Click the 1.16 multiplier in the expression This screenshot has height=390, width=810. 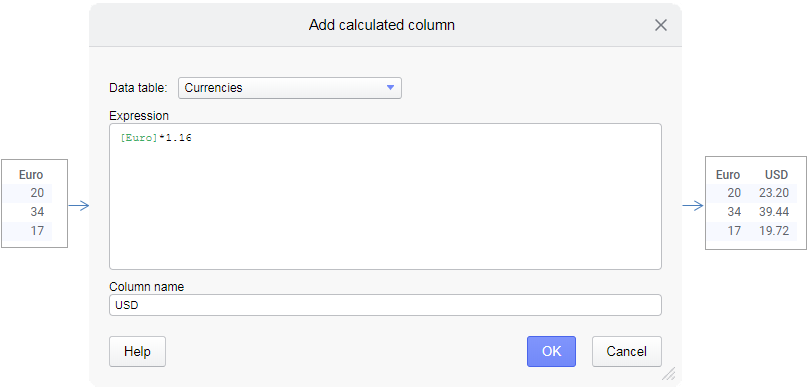pyautogui.click(x=178, y=138)
